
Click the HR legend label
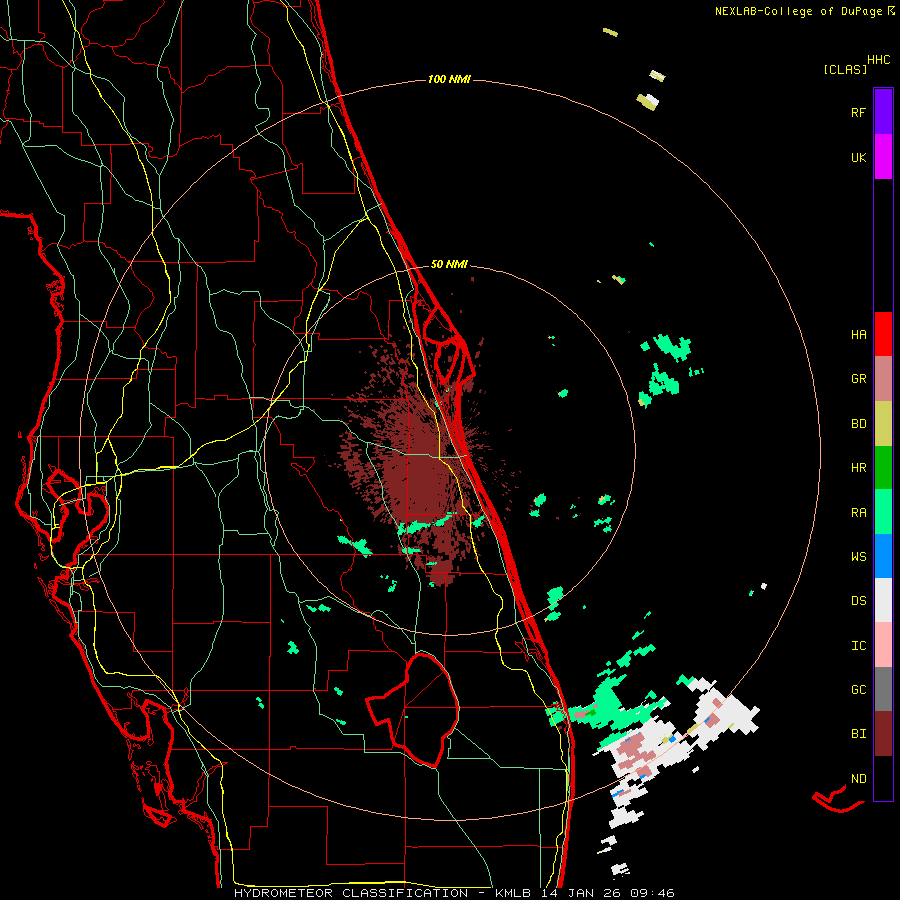tap(858, 468)
